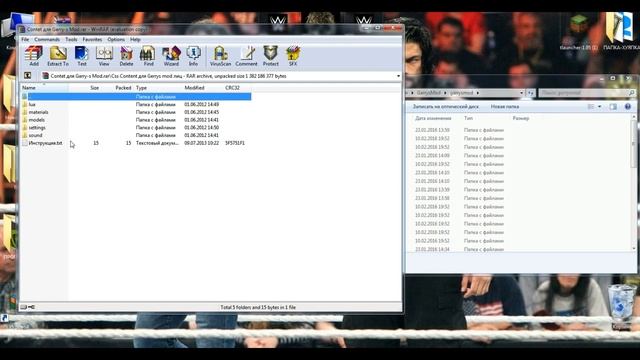Click the status text 'Total 5 folders and 15 bytes'
Image resolution: width=640 pixels, height=360 pixels.
[258, 307]
